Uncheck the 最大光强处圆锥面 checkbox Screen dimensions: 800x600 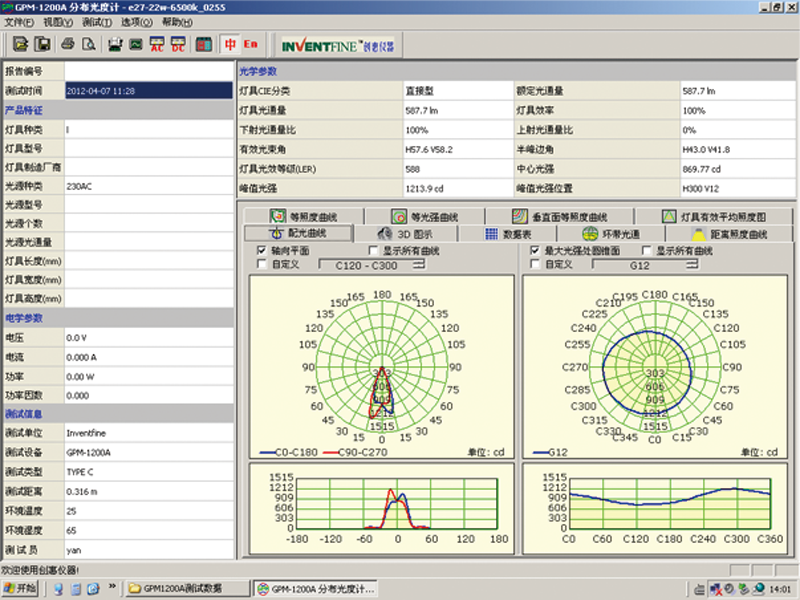(x=535, y=250)
